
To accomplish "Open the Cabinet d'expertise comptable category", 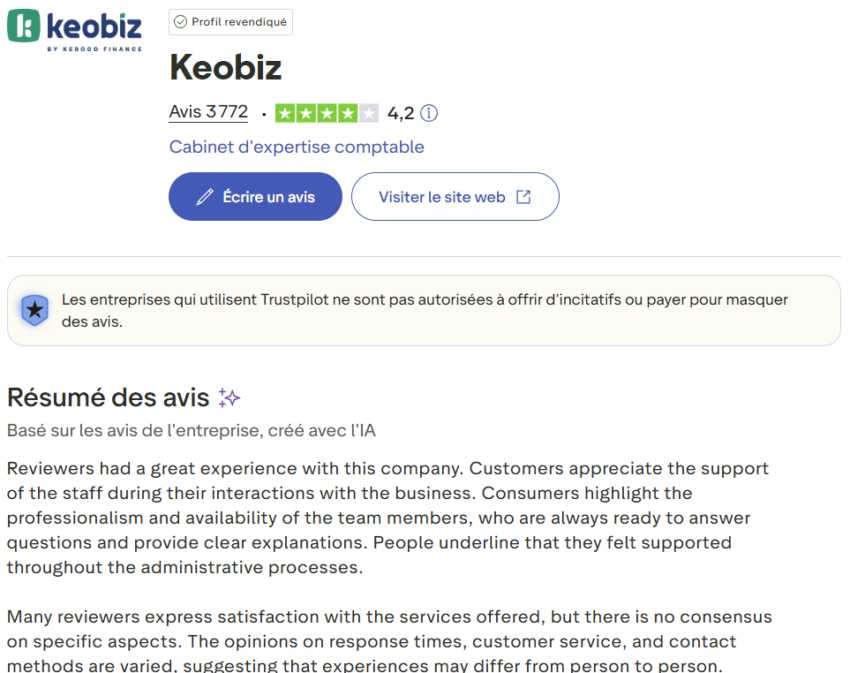I will point(296,147).
